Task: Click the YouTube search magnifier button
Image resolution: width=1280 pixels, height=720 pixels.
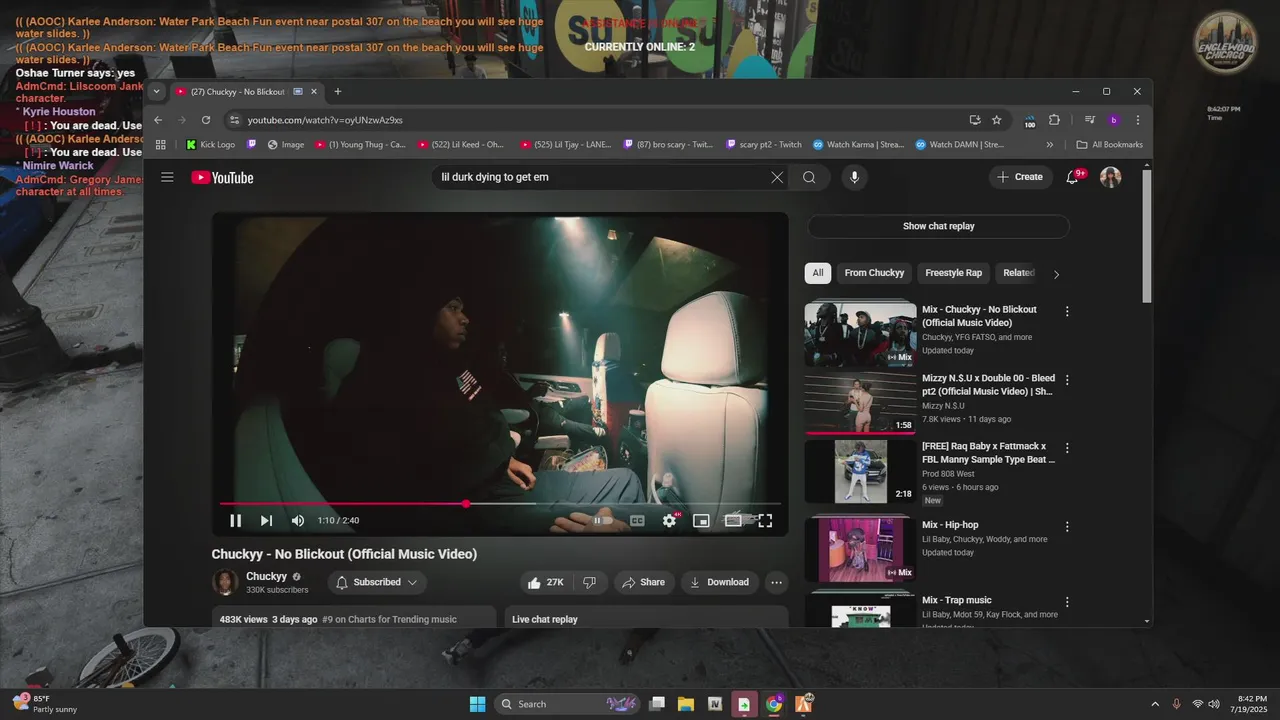Action: (809, 177)
